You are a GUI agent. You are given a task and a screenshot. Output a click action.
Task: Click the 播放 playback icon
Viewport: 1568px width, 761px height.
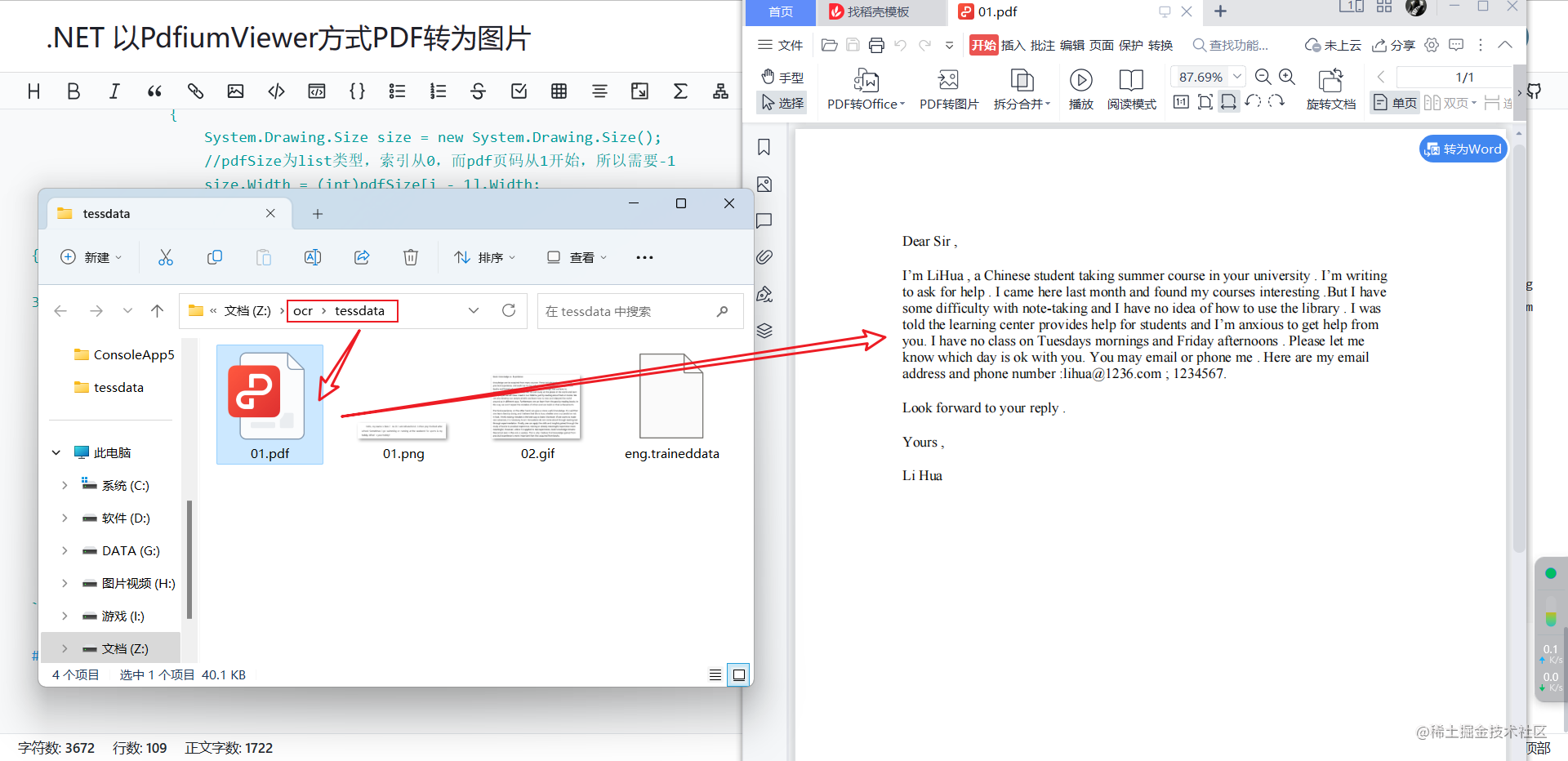pos(1080,80)
